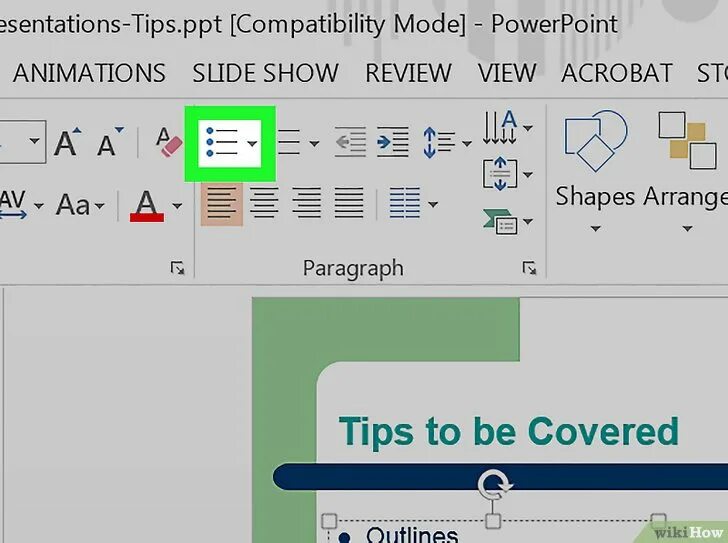Open the Align Text vertical option
The height and width of the screenshot is (543, 728).
(x=500, y=174)
